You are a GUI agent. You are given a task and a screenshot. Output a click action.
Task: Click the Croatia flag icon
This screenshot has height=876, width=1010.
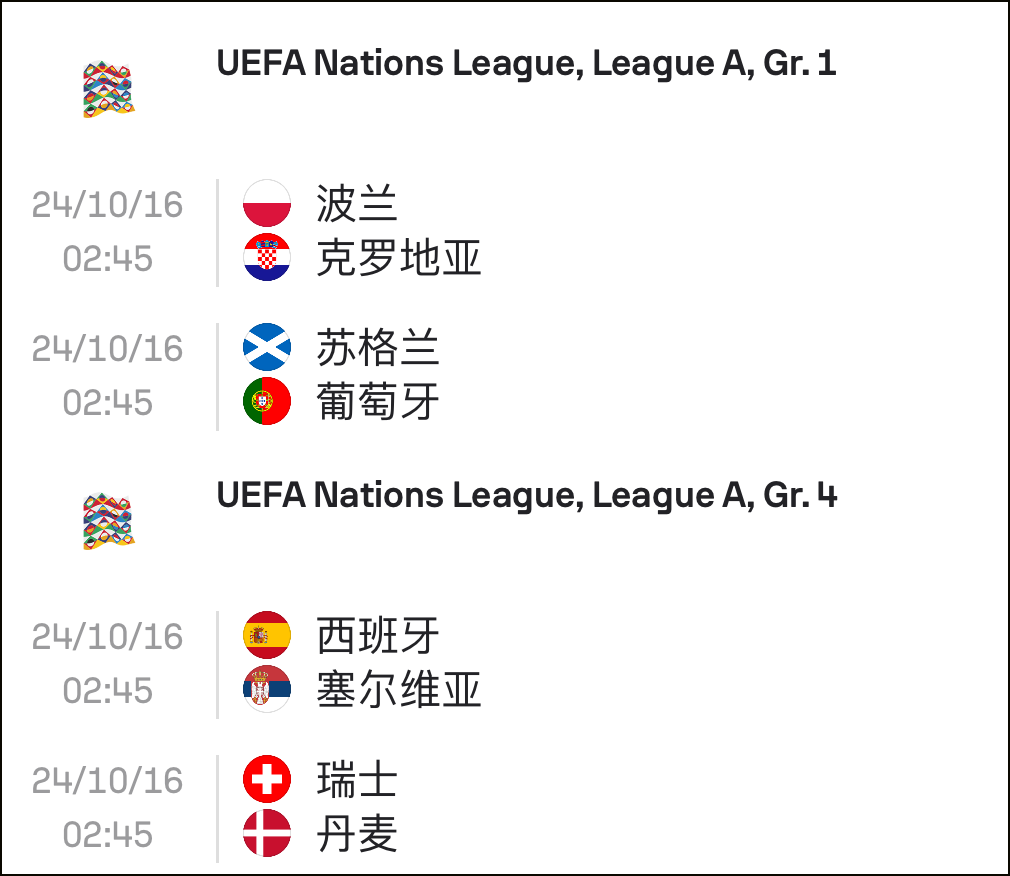coord(267,257)
